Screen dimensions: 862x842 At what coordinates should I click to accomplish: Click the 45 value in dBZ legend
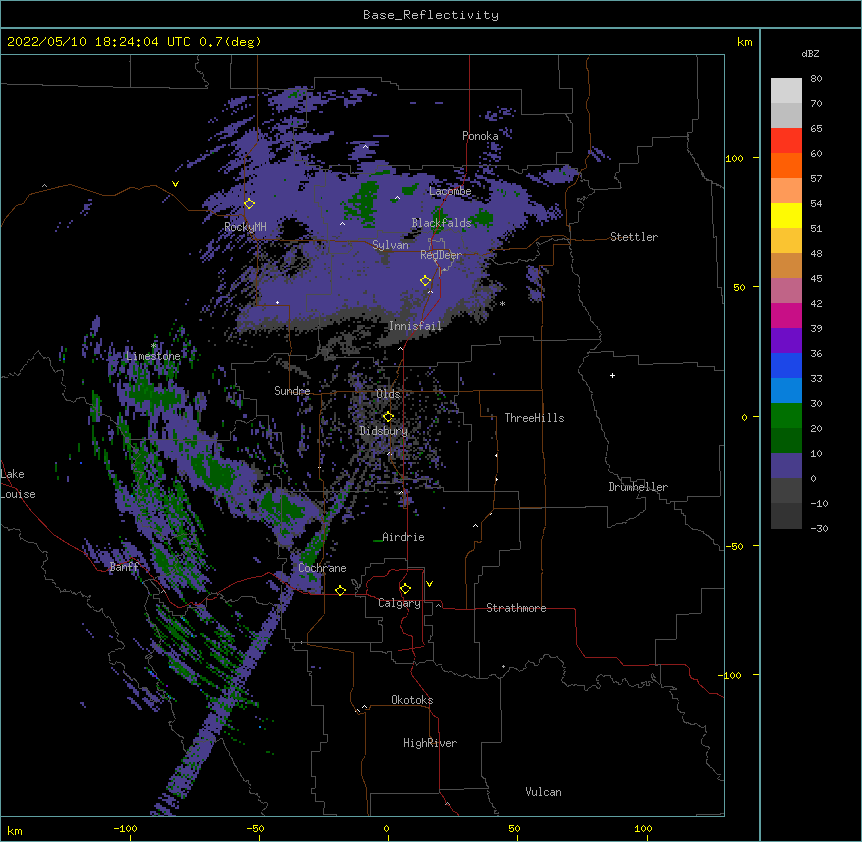tap(816, 279)
